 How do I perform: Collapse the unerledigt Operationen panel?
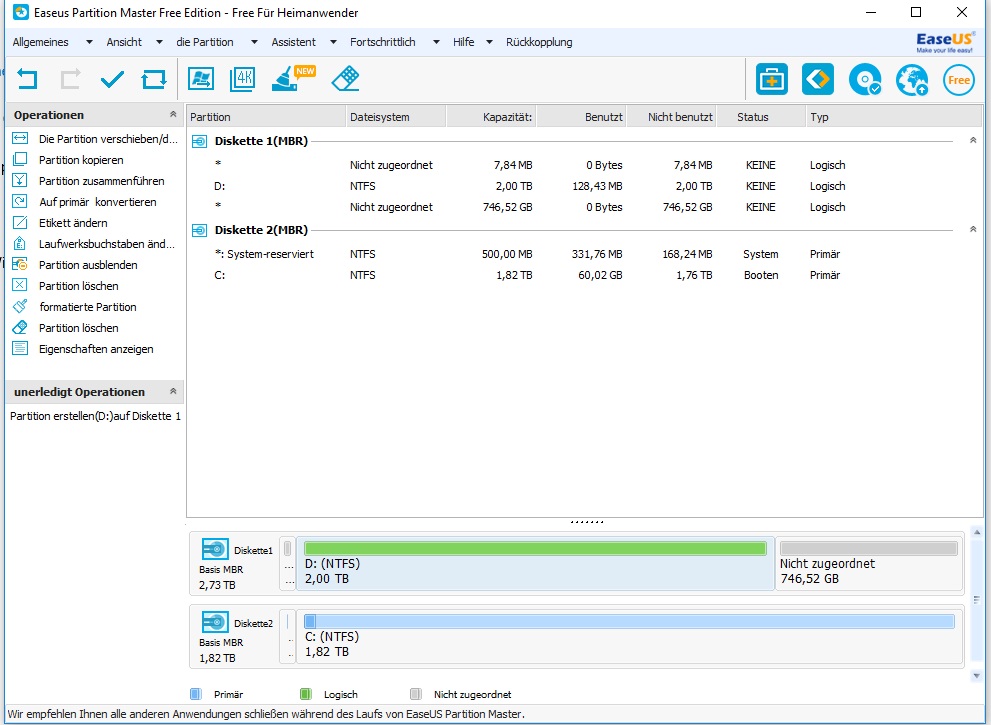click(173, 391)
